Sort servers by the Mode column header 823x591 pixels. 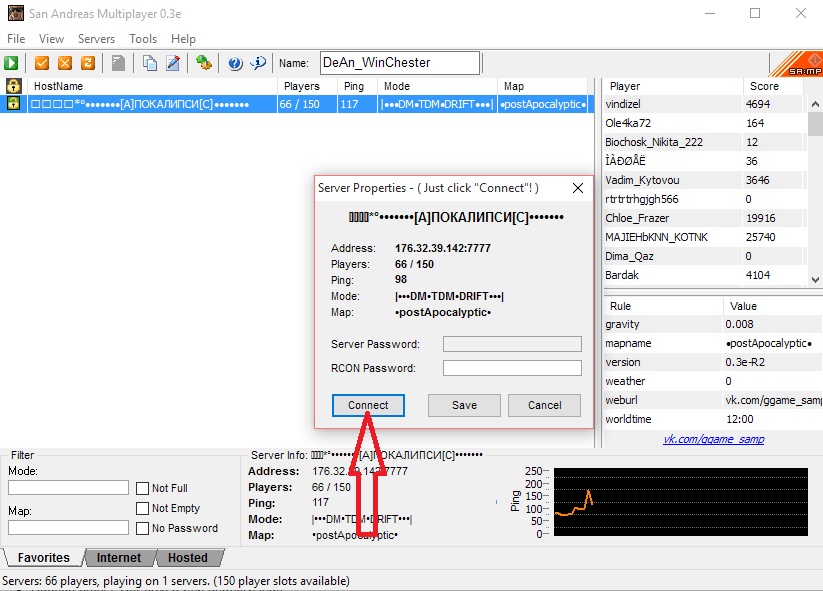437,86
